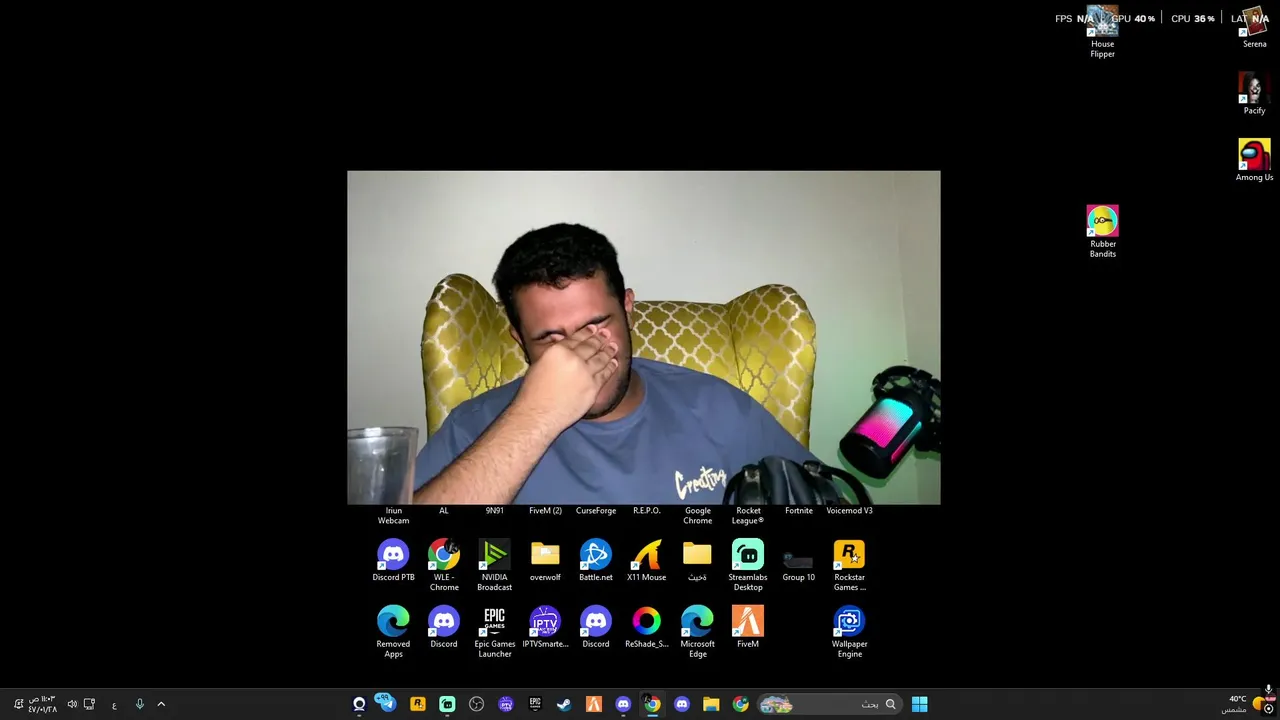
Task: Open the network tray icon
Action: point(89,704)
